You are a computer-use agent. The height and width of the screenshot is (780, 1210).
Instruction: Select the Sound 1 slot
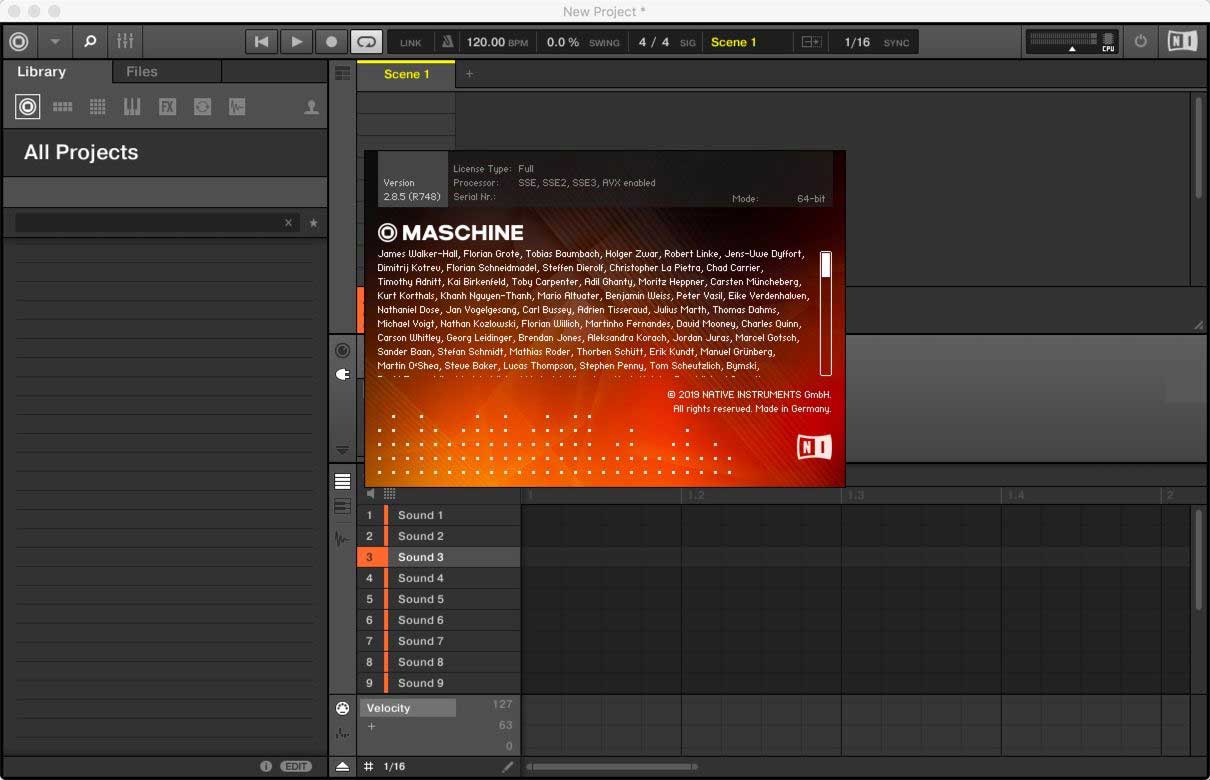(439, 515)
